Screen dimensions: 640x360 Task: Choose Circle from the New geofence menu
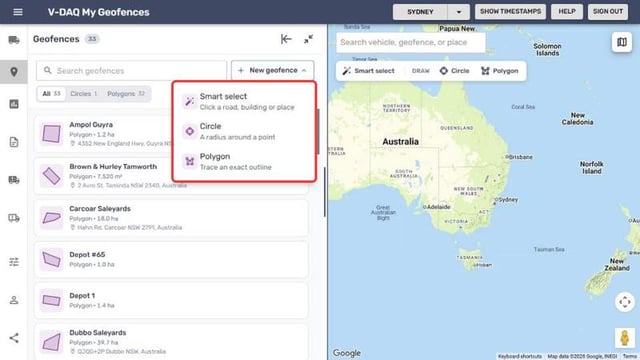(244, 131)
